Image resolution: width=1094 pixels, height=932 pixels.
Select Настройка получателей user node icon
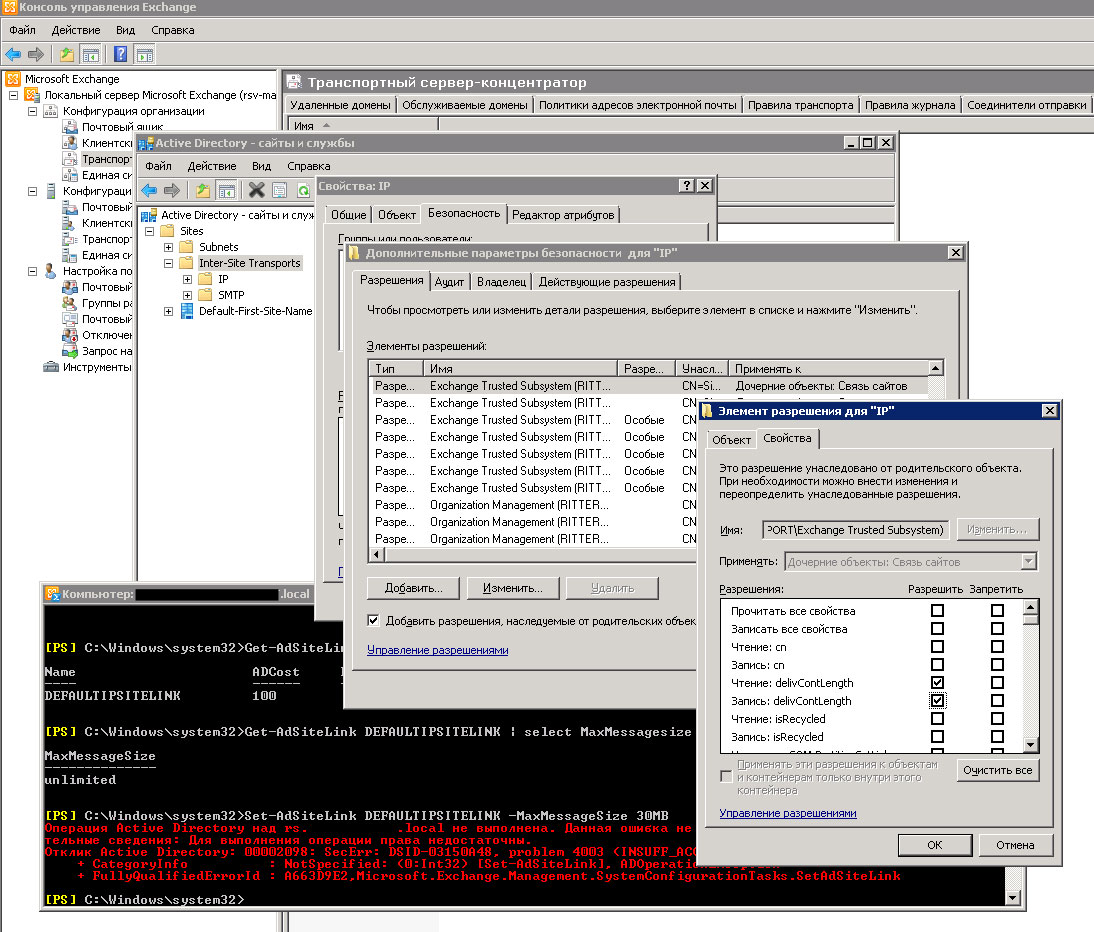tap(50, 271)
